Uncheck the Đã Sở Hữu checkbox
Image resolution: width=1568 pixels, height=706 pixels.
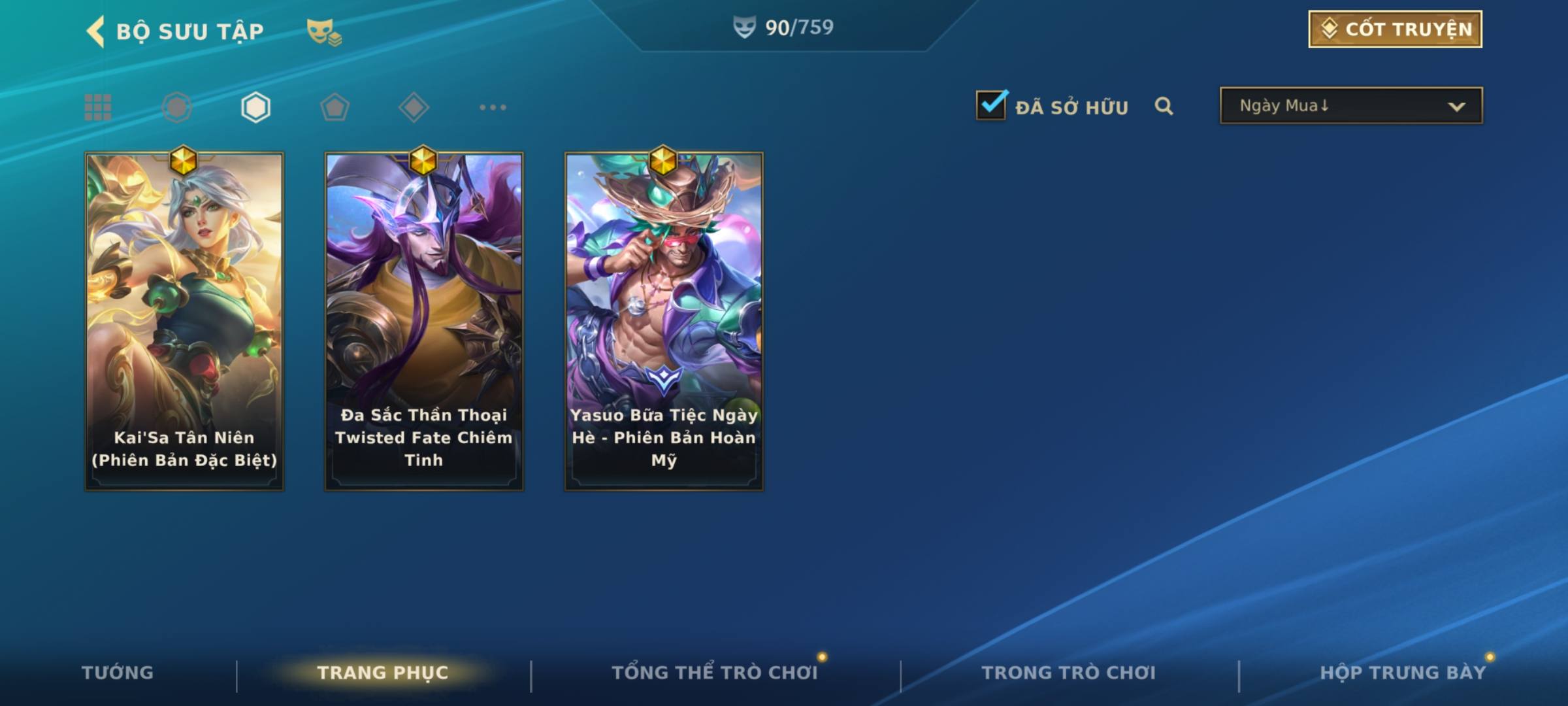(x=991, y=105)
